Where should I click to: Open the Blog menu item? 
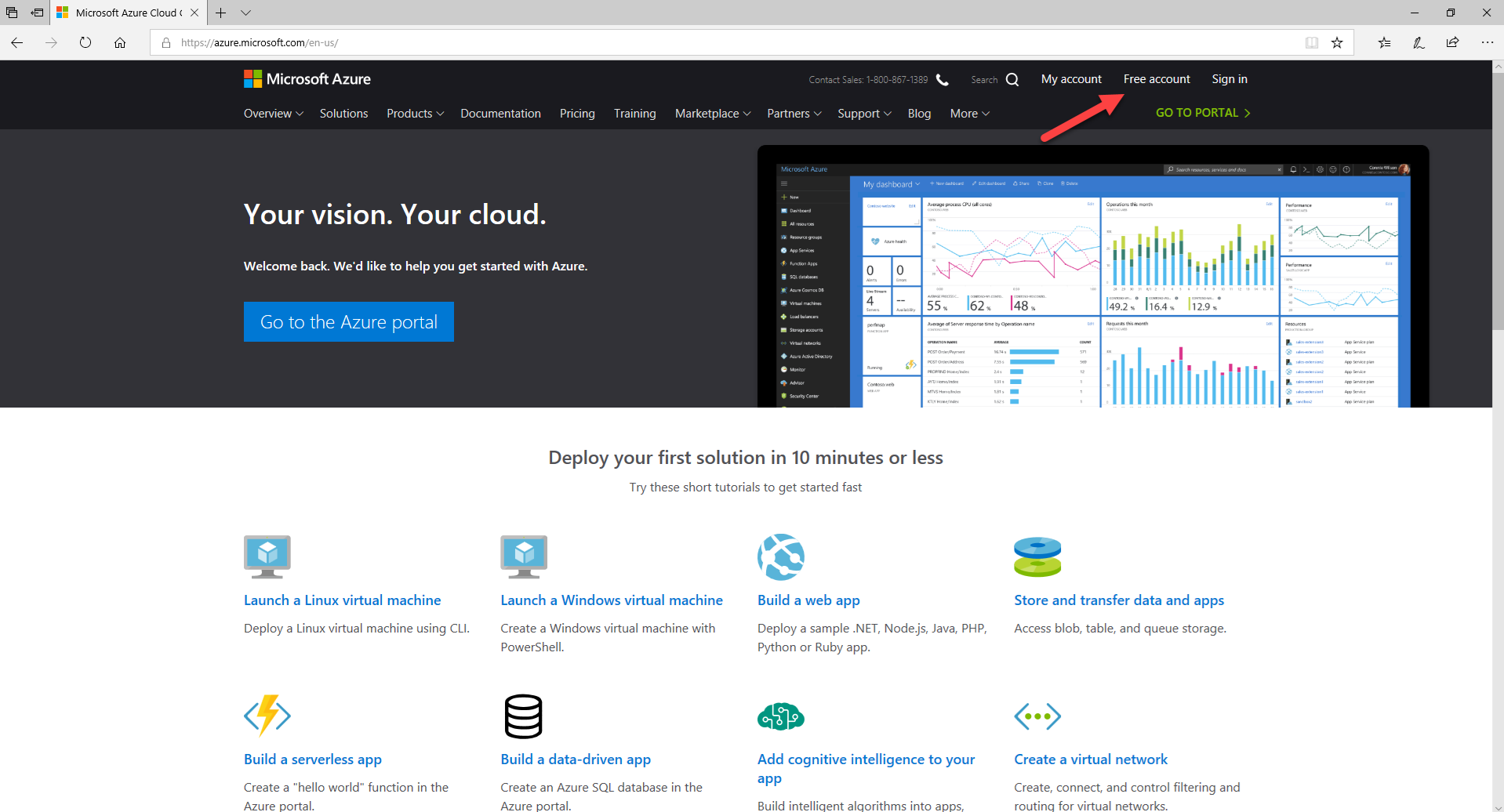point(919,114)
